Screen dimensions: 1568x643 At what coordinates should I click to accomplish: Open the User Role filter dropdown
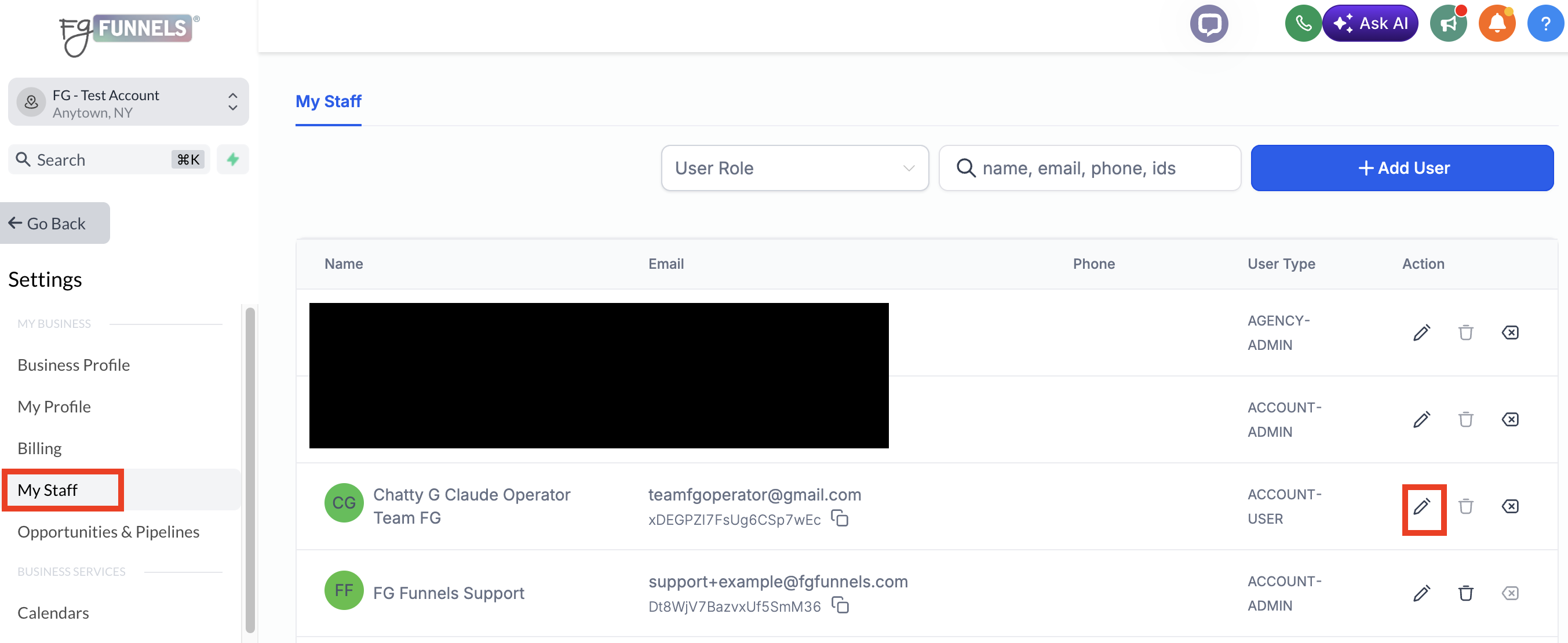tap(794, 168)
